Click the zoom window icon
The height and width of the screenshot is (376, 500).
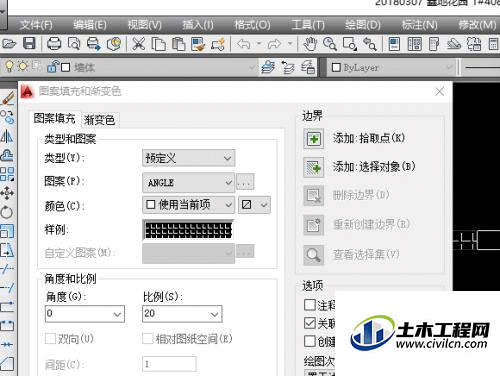[x=350, y=44]
